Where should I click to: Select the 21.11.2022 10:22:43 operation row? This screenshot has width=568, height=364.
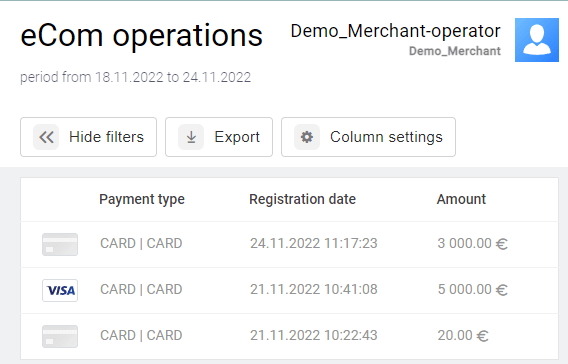[x=289, y=336]
